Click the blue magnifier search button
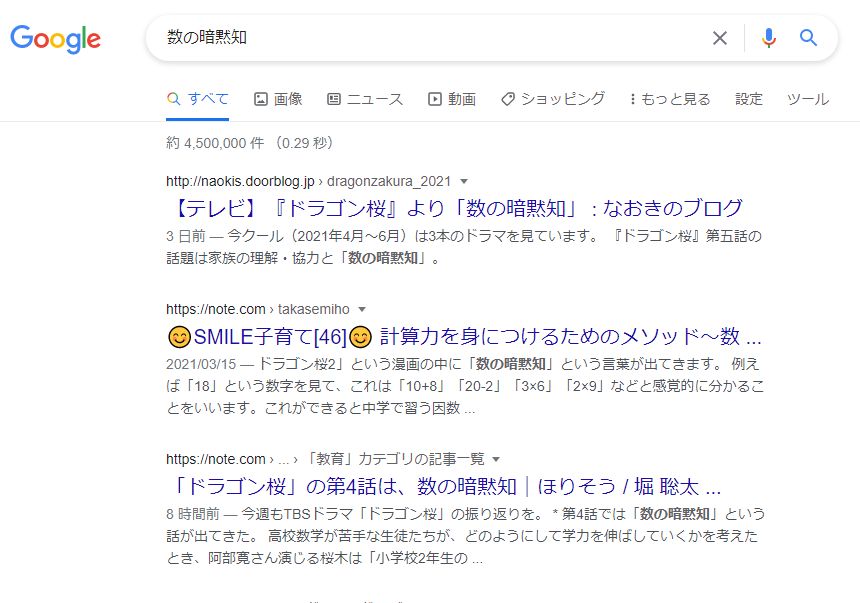 point(808,38)
